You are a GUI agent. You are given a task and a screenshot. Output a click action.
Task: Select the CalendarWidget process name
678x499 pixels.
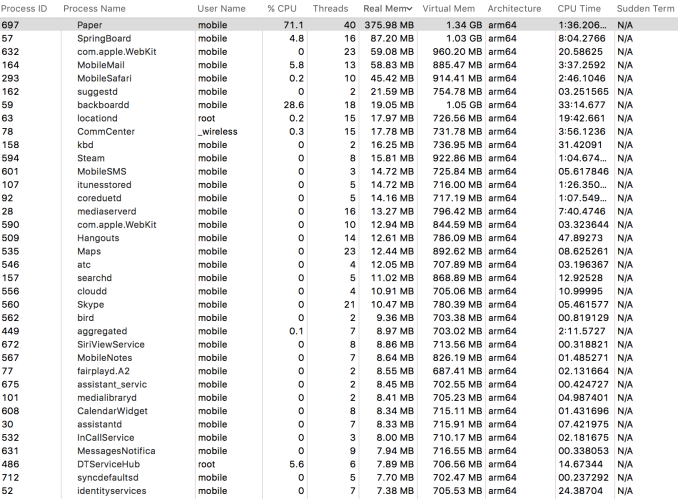(112, 411)
